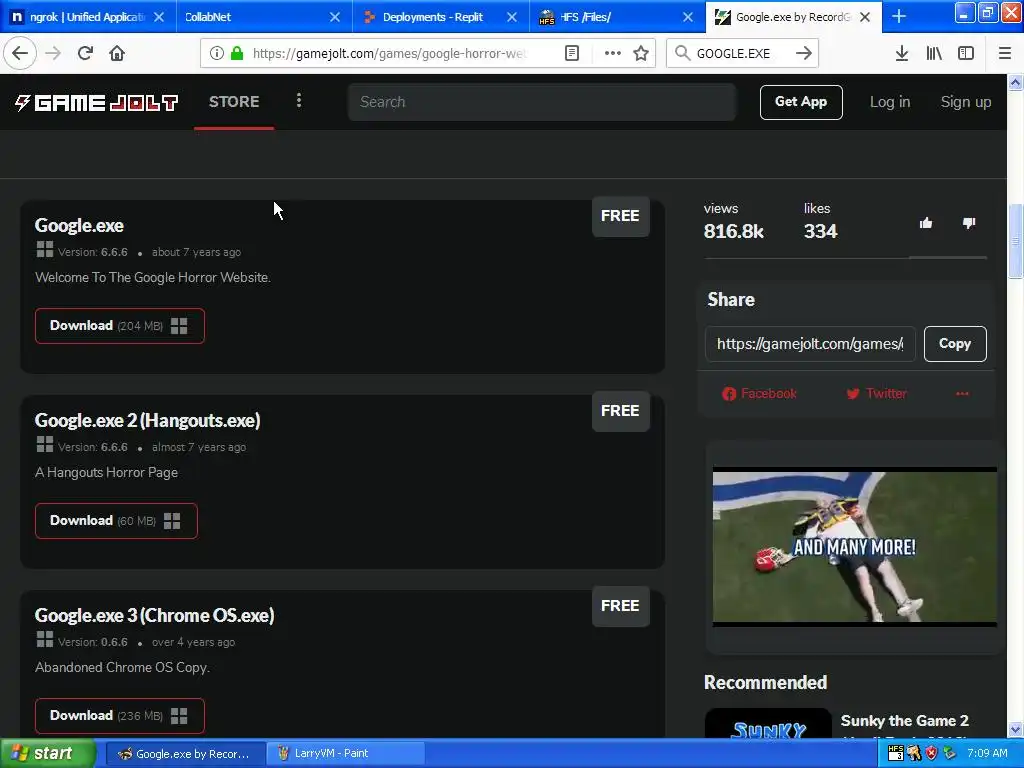Click the Windows icon beside Version 6.6.6 Google.exe
1024x768 pixels.
44,249
